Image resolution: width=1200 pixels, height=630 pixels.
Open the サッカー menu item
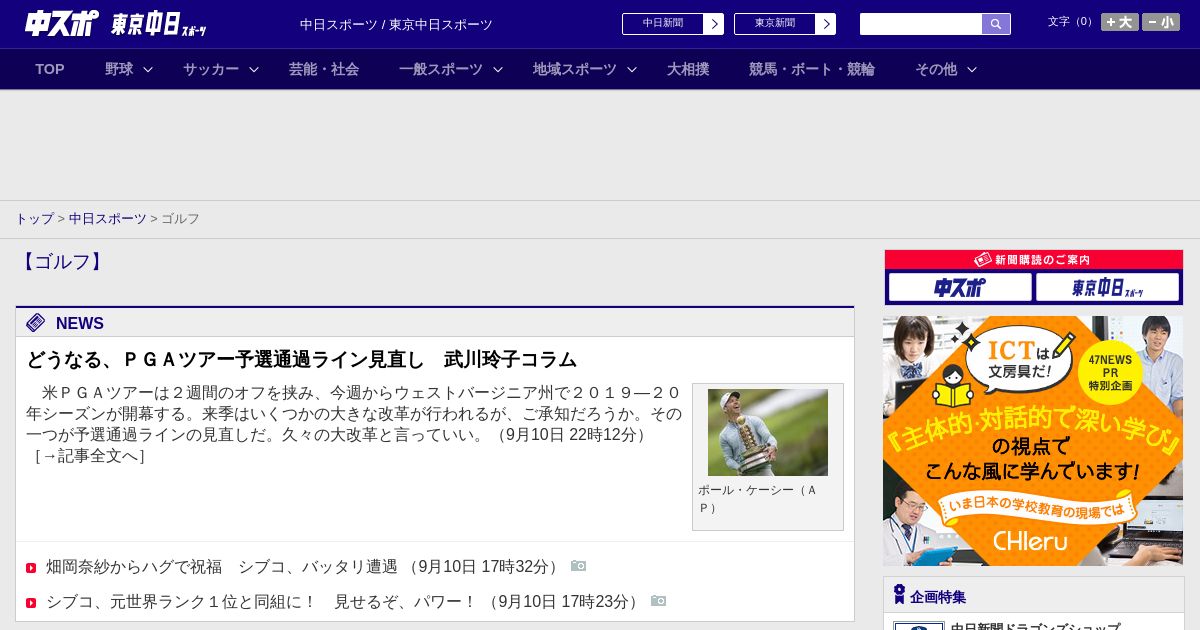[x=211, y=69]
